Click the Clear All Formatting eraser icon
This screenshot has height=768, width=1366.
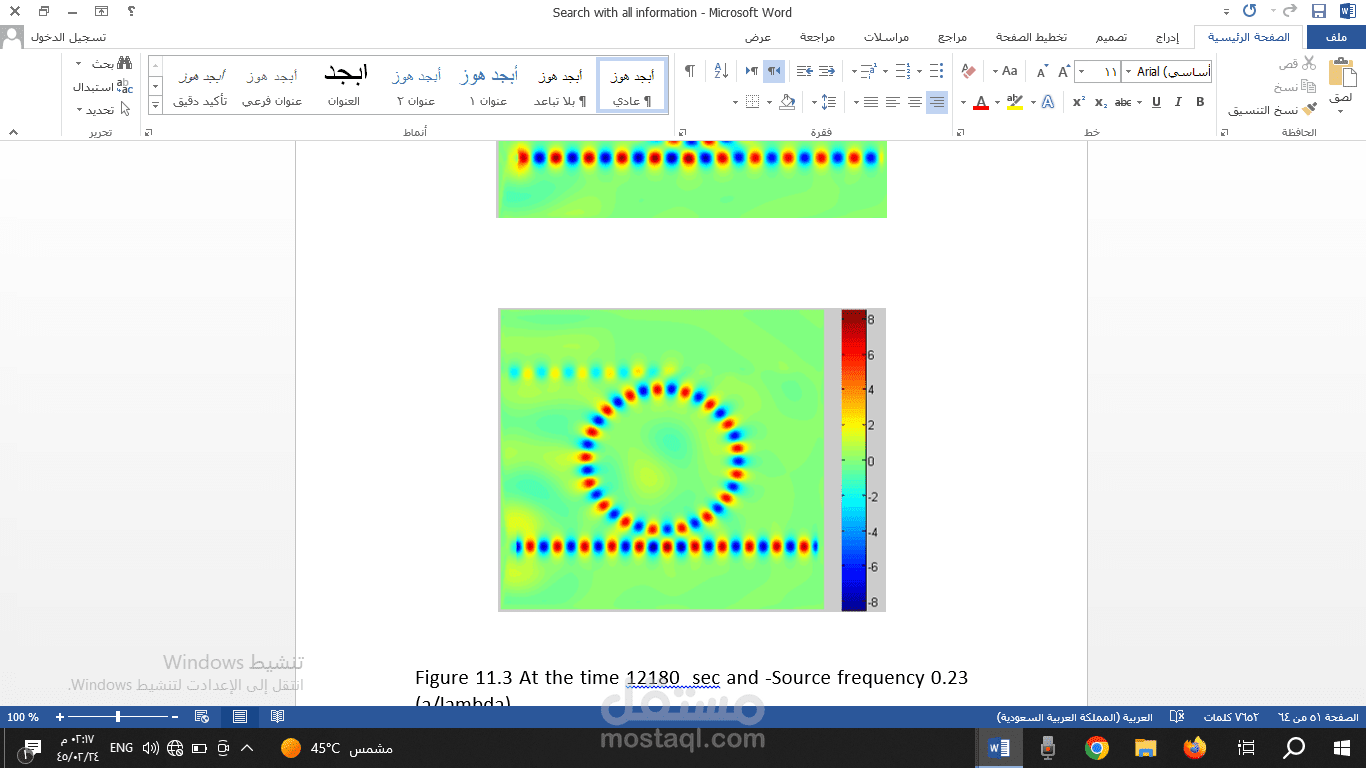click(968, 71)
